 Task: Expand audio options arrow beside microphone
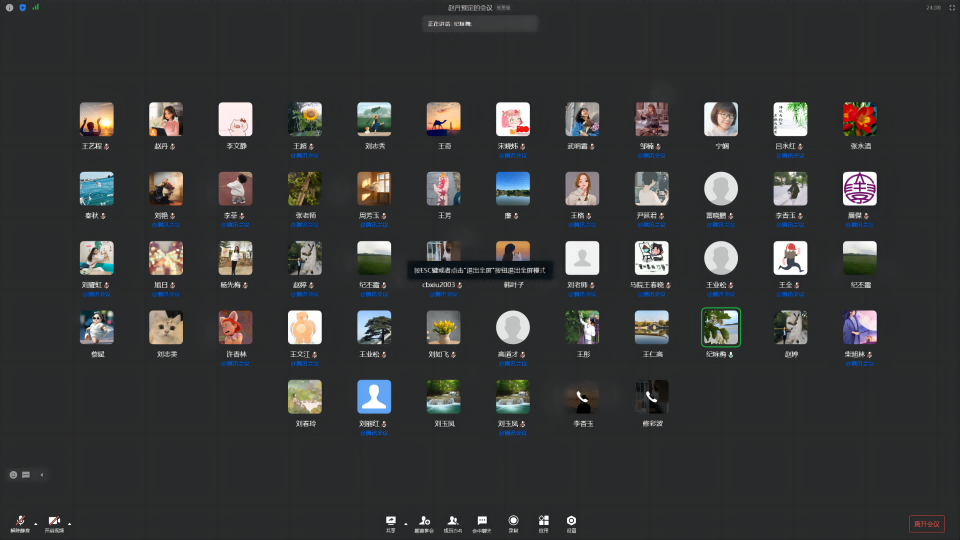(x=36, y=523)
